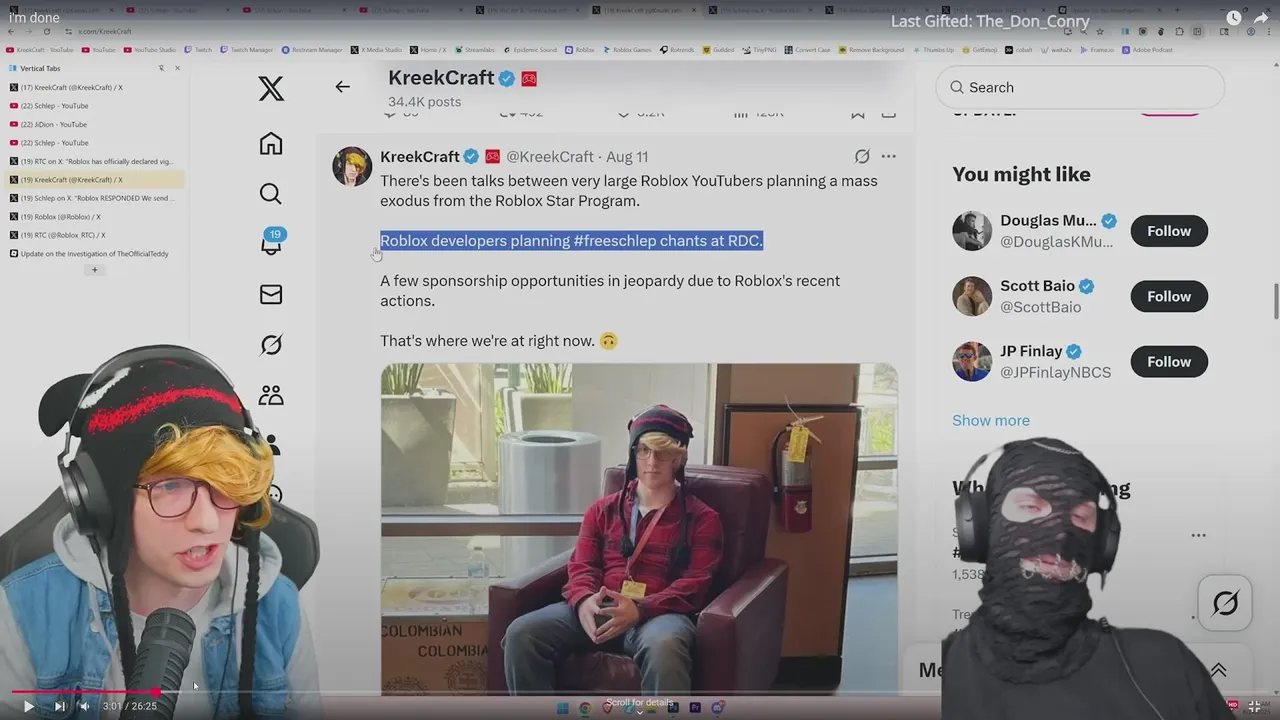The image size is (1280, 720).
Task: Open Communities people icon in sidebar
Action: pyautogui.click(x=271, y=395)
